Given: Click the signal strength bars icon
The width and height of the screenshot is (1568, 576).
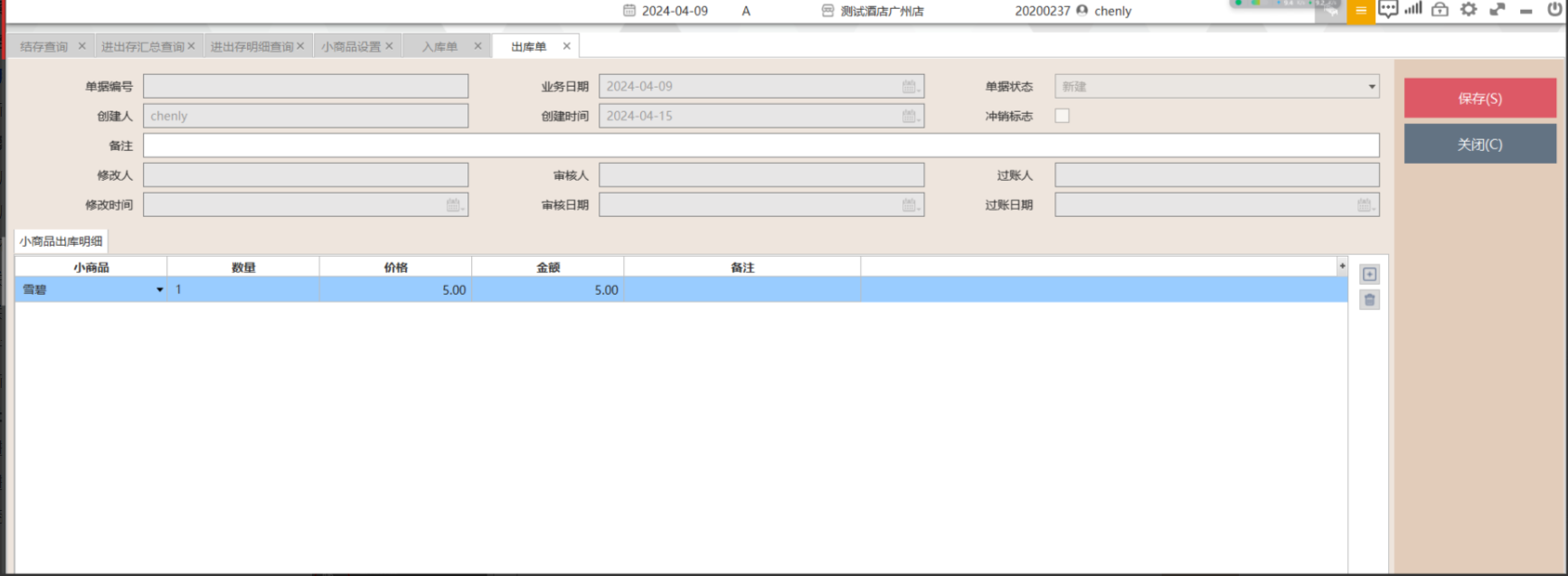Looking at the screenshot, I should click(x=1413, y=10).
